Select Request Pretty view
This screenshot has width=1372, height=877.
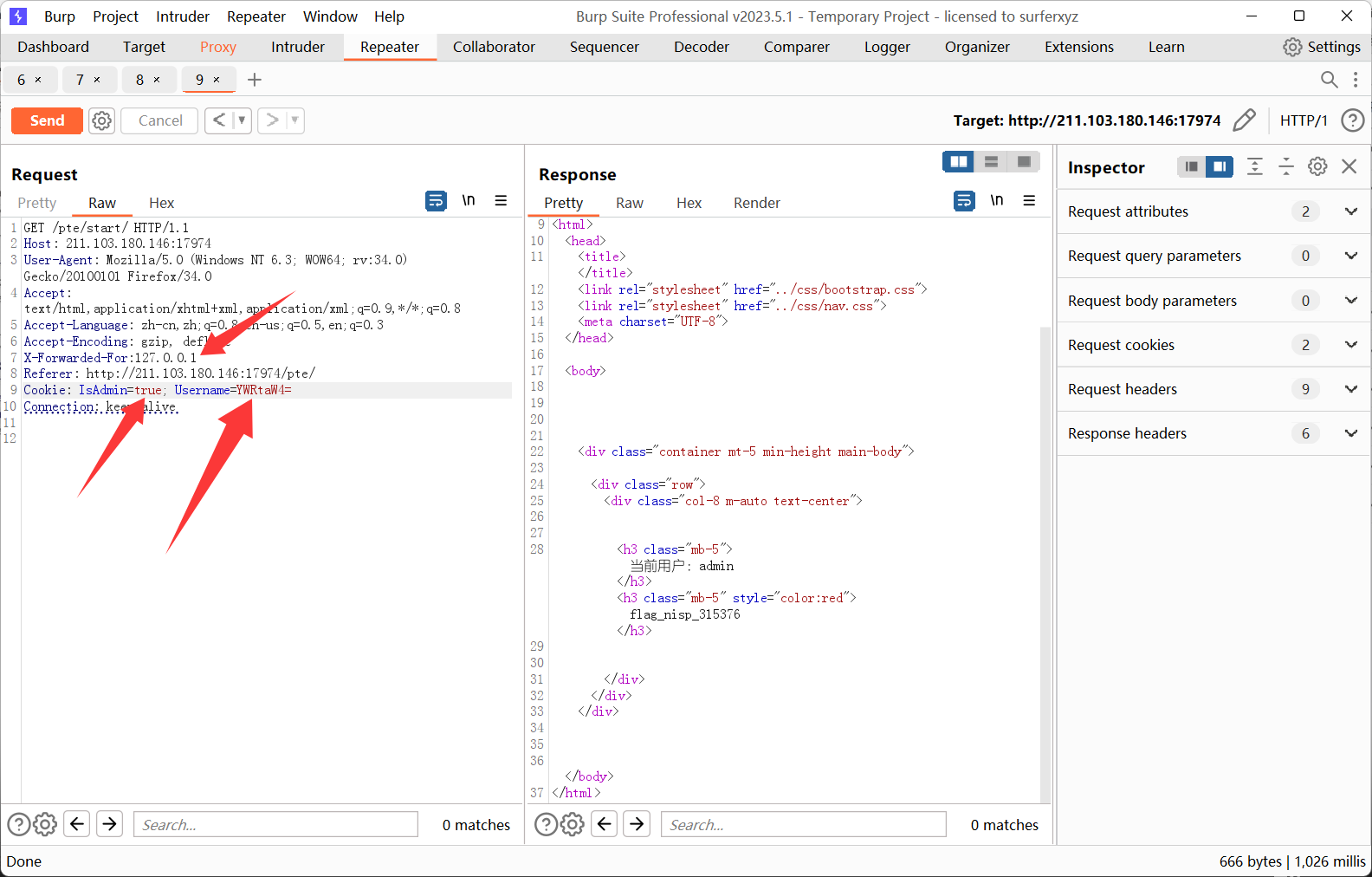(37, 203)
